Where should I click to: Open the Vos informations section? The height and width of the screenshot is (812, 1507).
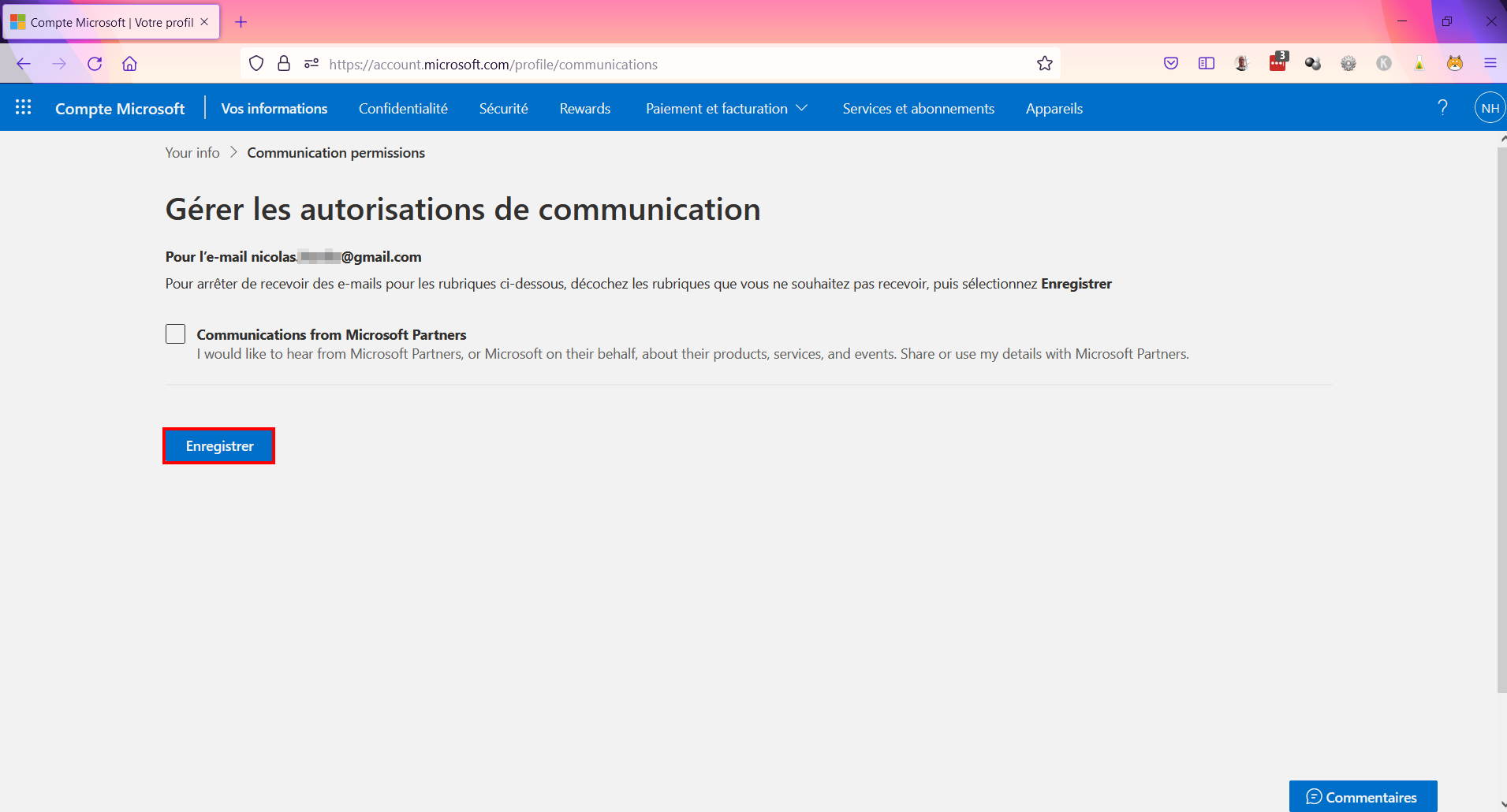tap(274, 109)
